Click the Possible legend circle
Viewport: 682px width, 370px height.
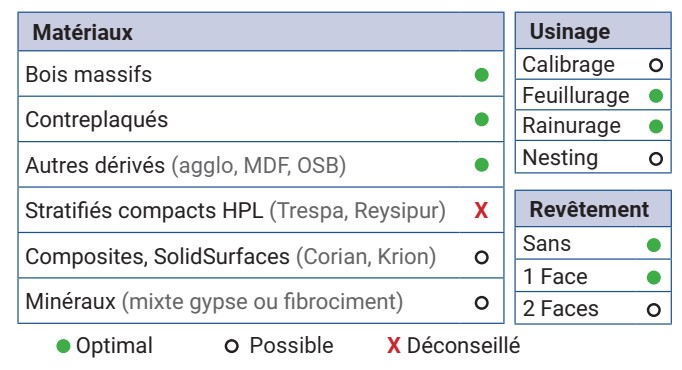231,347
